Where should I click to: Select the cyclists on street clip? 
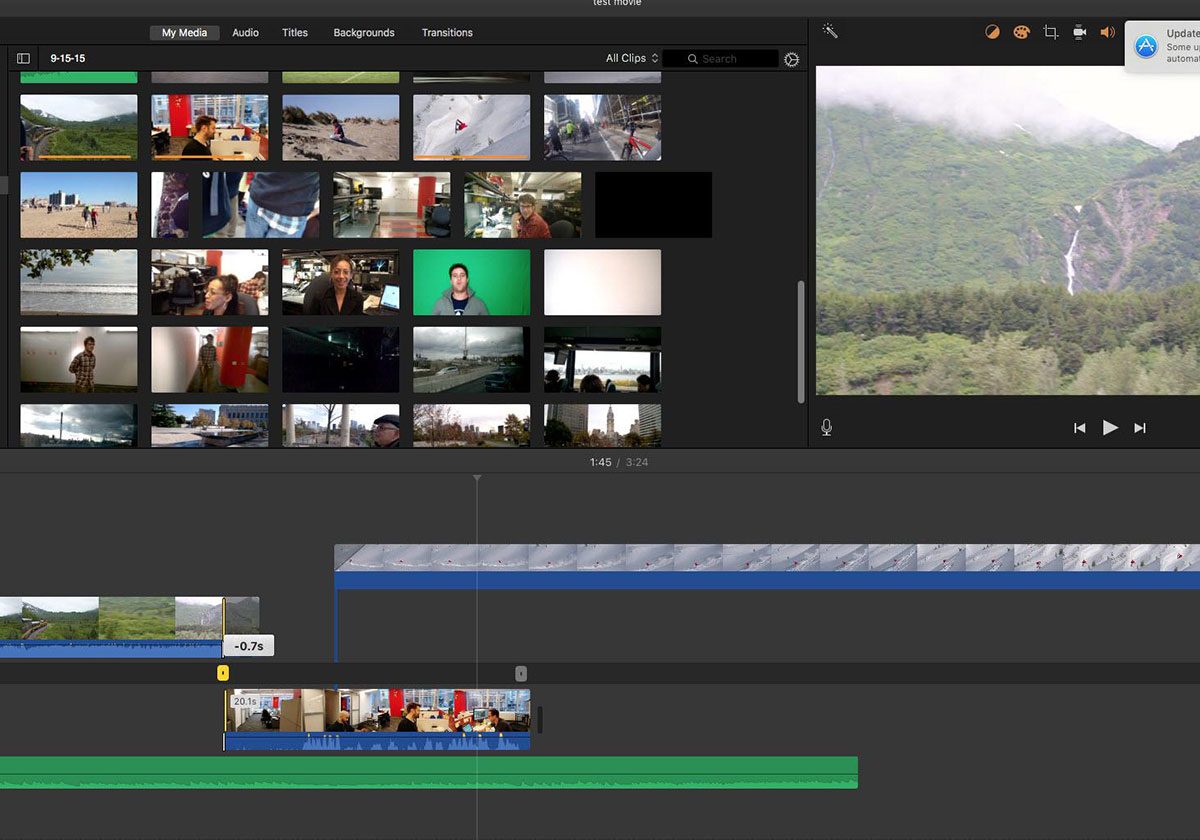click(603, 127)
